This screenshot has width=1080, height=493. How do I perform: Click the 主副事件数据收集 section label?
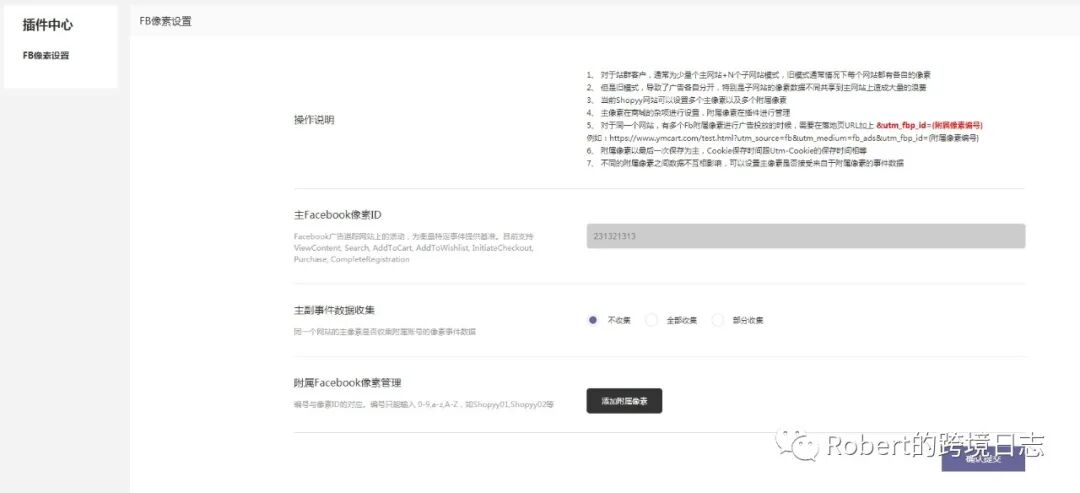pyautogui.click(x=334, y=310)
